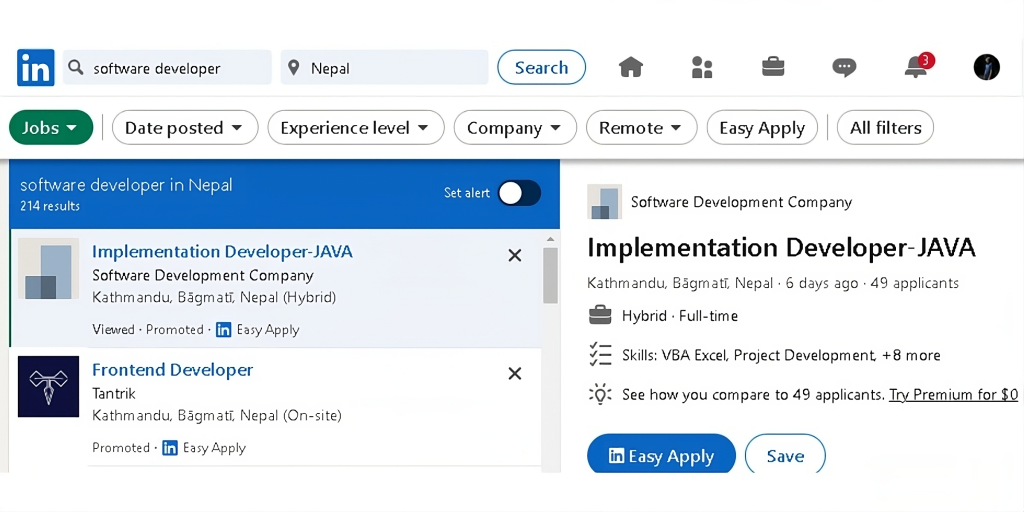Open the Messaging chat bubble icon

tap(844, 67)
